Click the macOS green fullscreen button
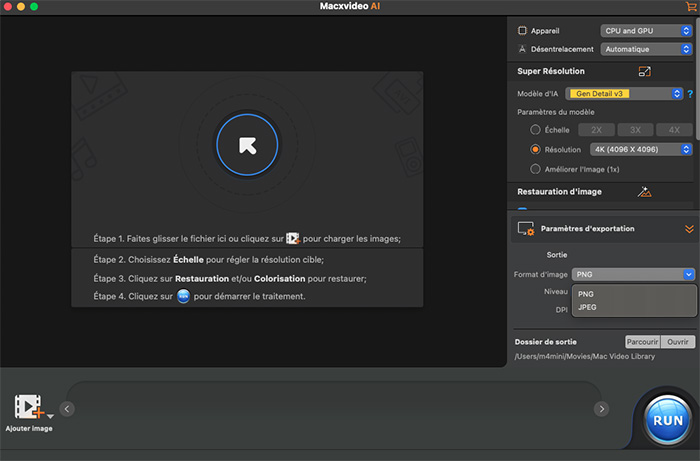Viewport: 700px width, 461px height. (34, 6)
